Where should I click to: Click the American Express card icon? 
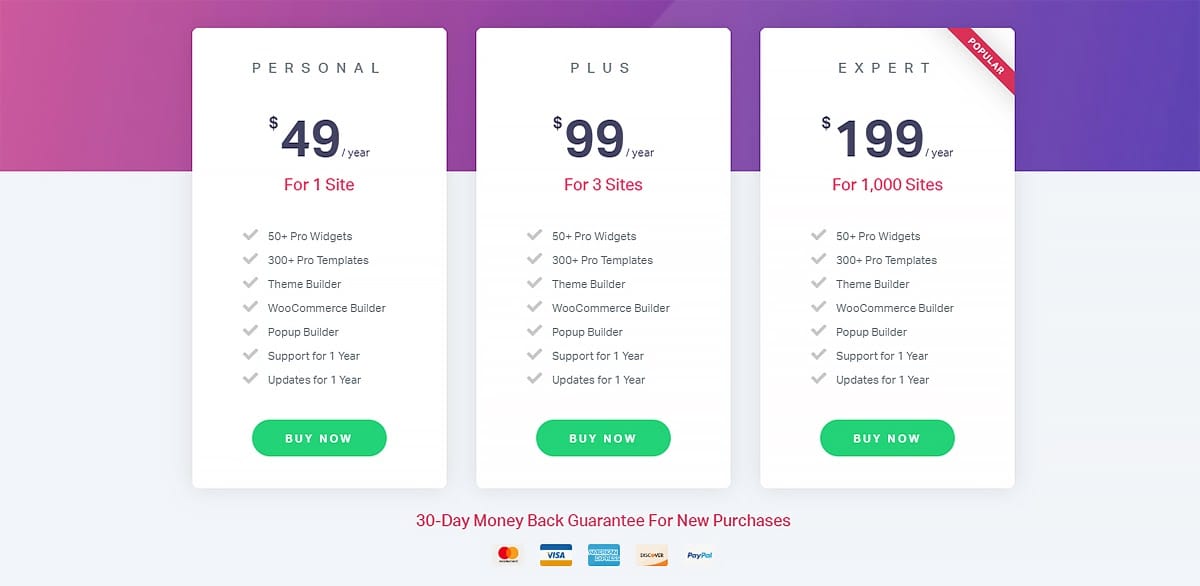coord(604,555)
